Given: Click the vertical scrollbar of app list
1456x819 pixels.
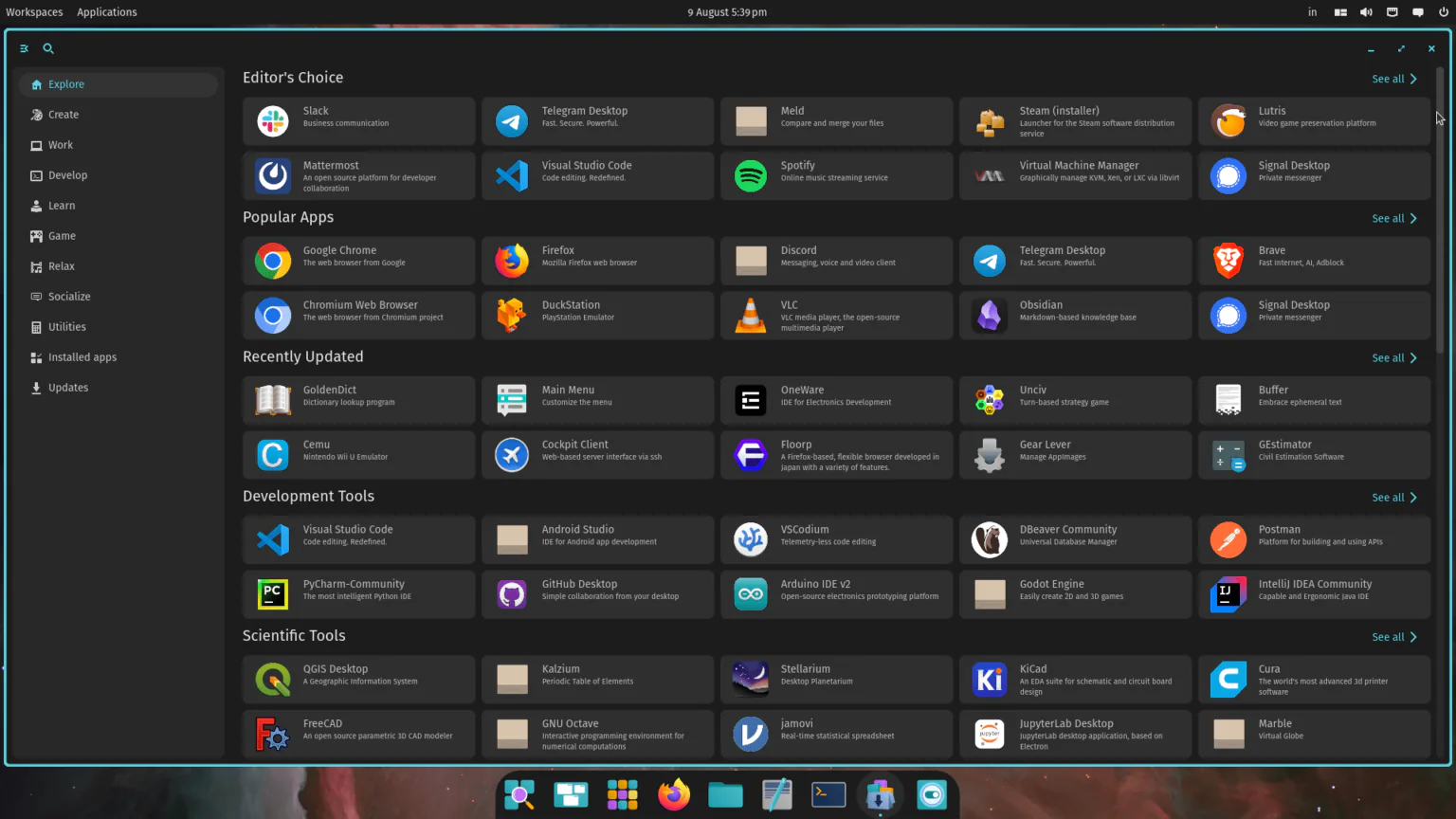Looking at the screenshot, I should tap(1441, 210).
